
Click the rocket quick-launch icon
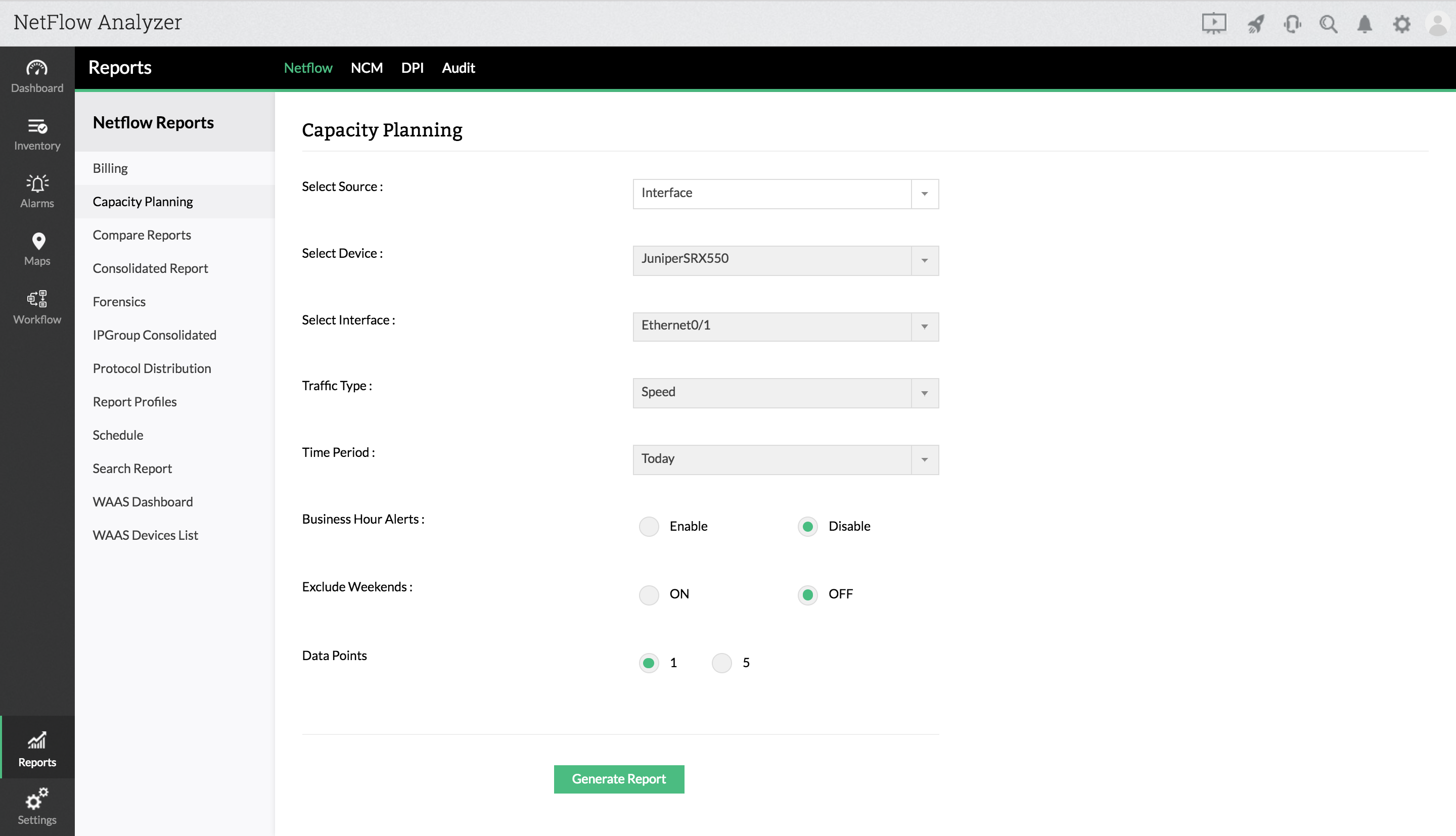click(x=1255, y=24)
